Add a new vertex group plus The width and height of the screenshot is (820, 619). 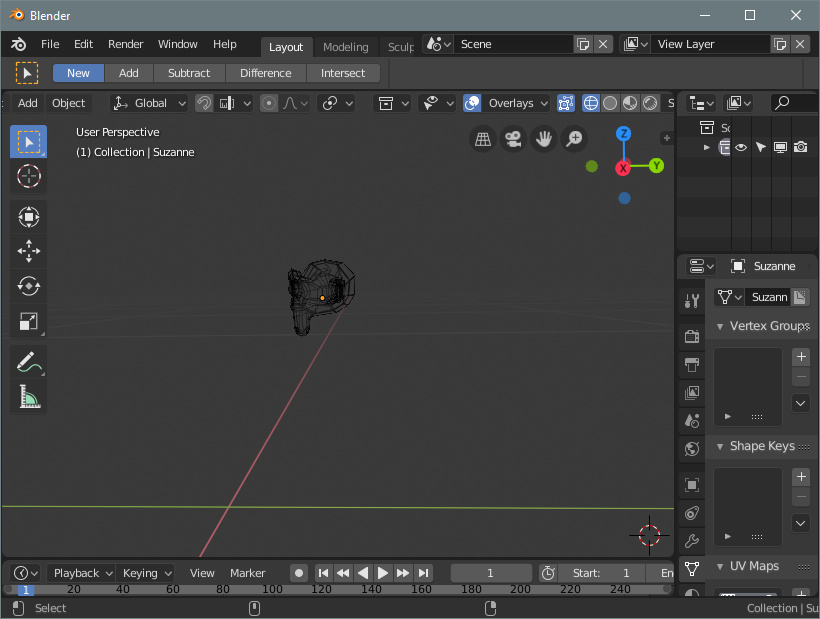[801, 357]
